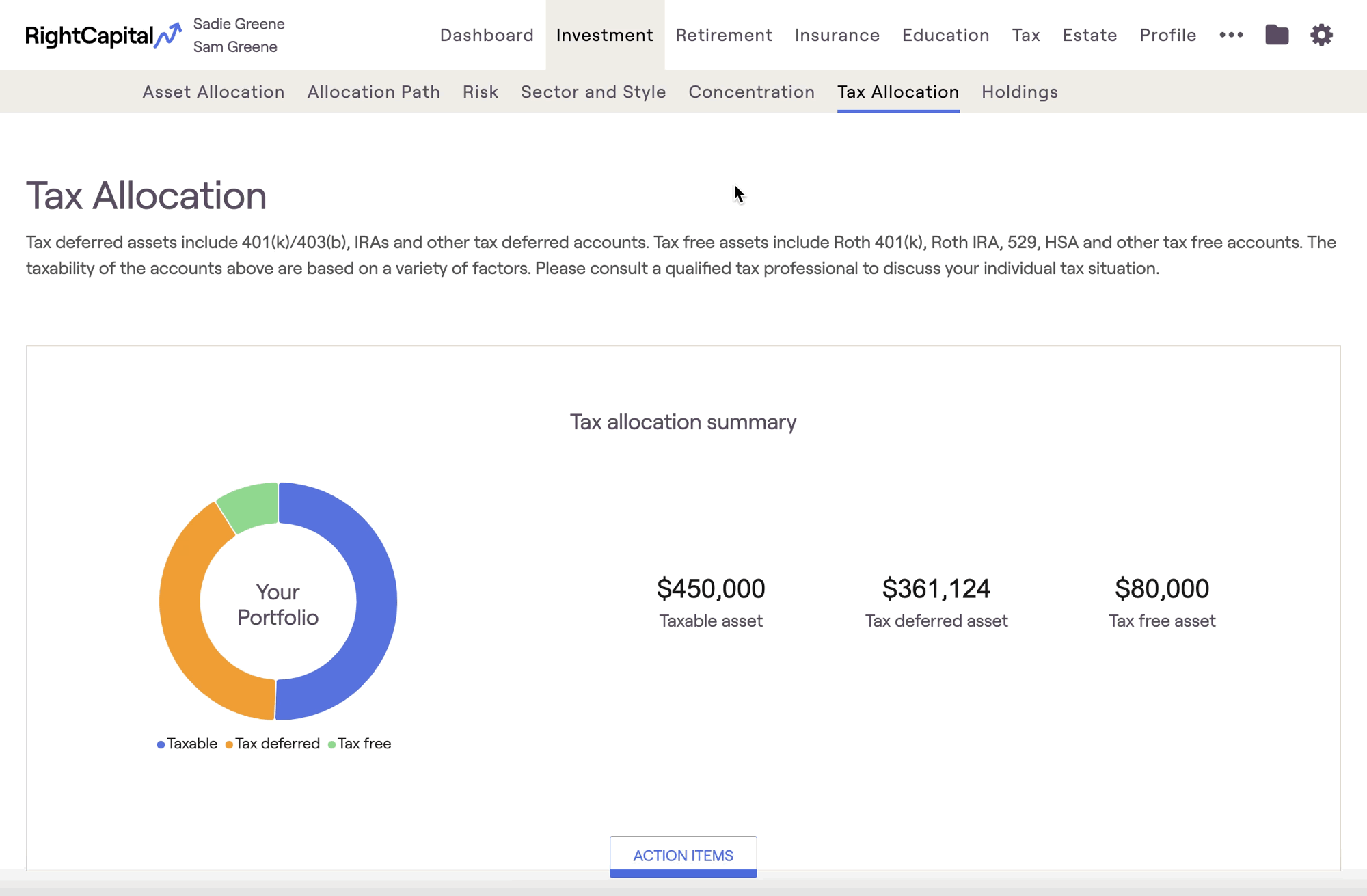Open the Sector and Style tab
This screenshot has height=896, width=1367.
pyautogui.click(x=593, y=92)
